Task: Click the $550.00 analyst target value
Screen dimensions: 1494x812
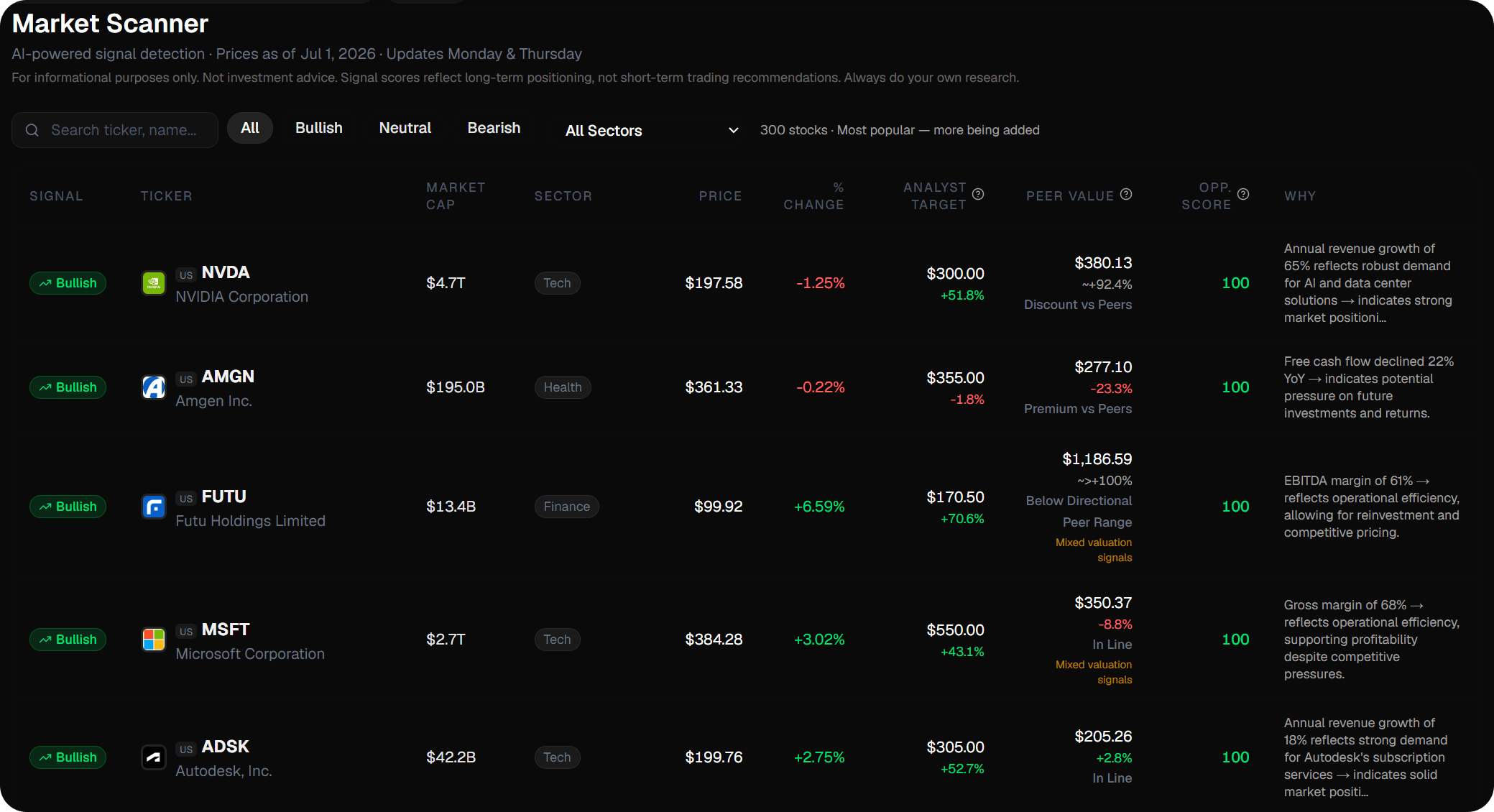Action: 955,630
